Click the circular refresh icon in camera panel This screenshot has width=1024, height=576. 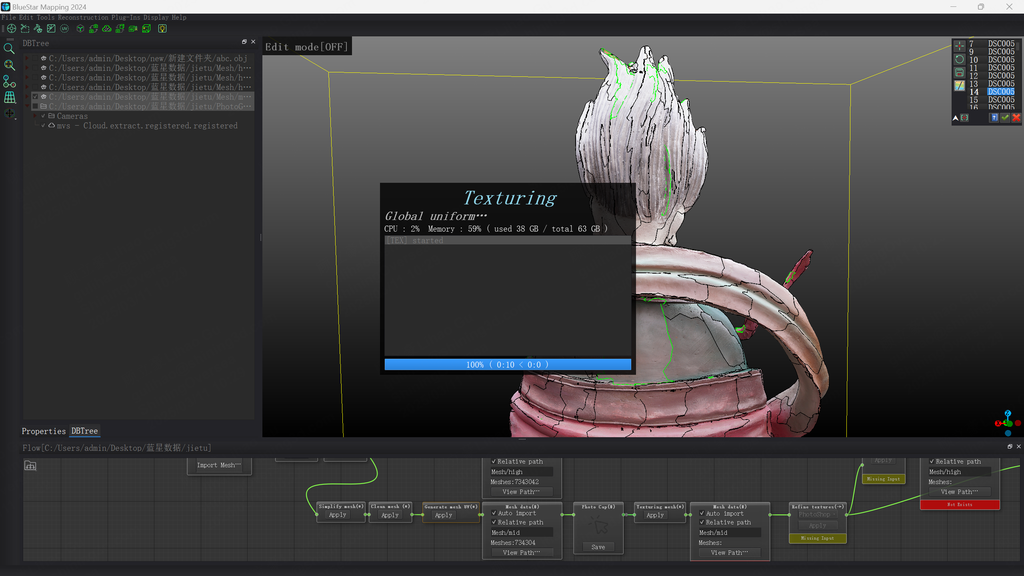click(960, 59)
